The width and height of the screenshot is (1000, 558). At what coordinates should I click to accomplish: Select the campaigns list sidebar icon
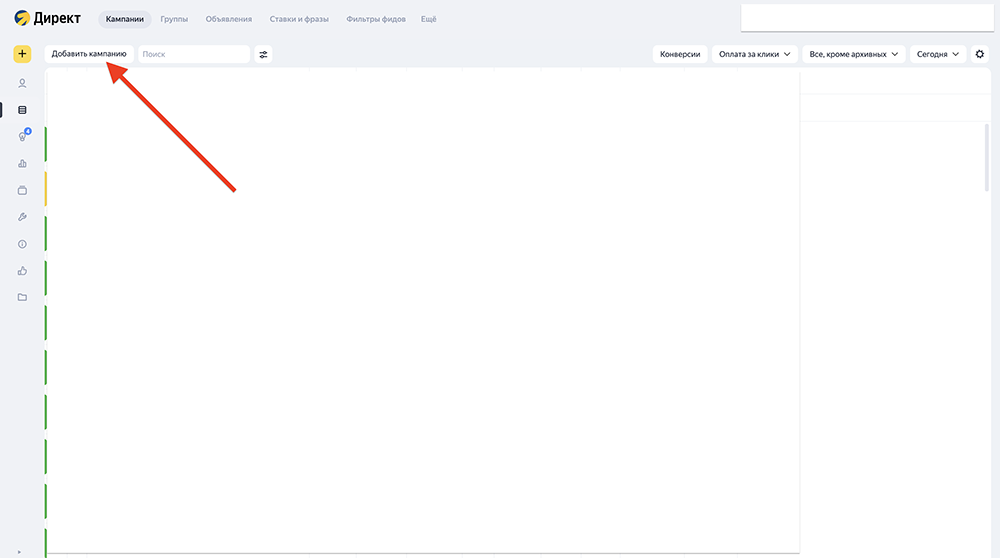22,110
